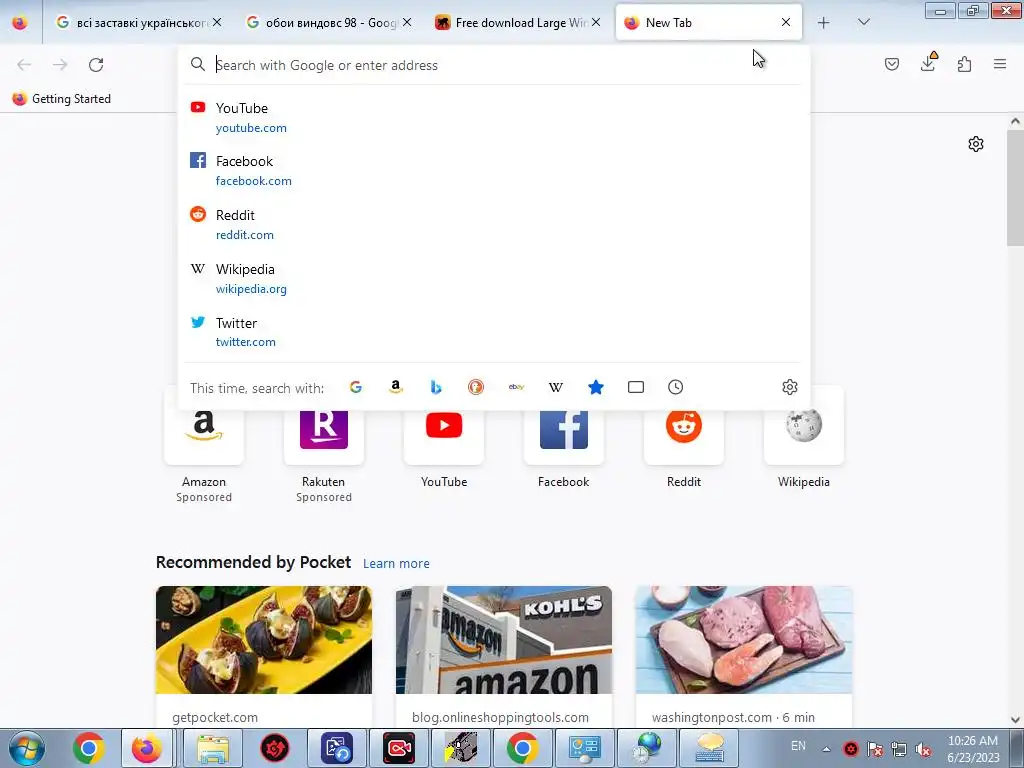The image size is (1024, 768).
Task: Click the EN language indicator in taskbar
Action: coord(798,746)
